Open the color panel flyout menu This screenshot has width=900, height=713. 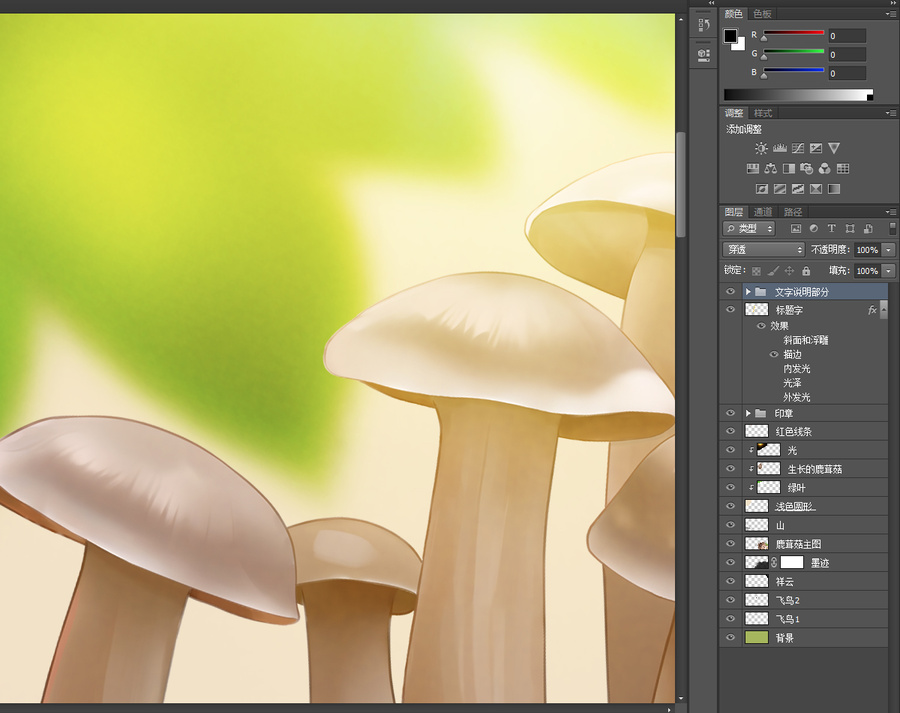pos(891,14)
